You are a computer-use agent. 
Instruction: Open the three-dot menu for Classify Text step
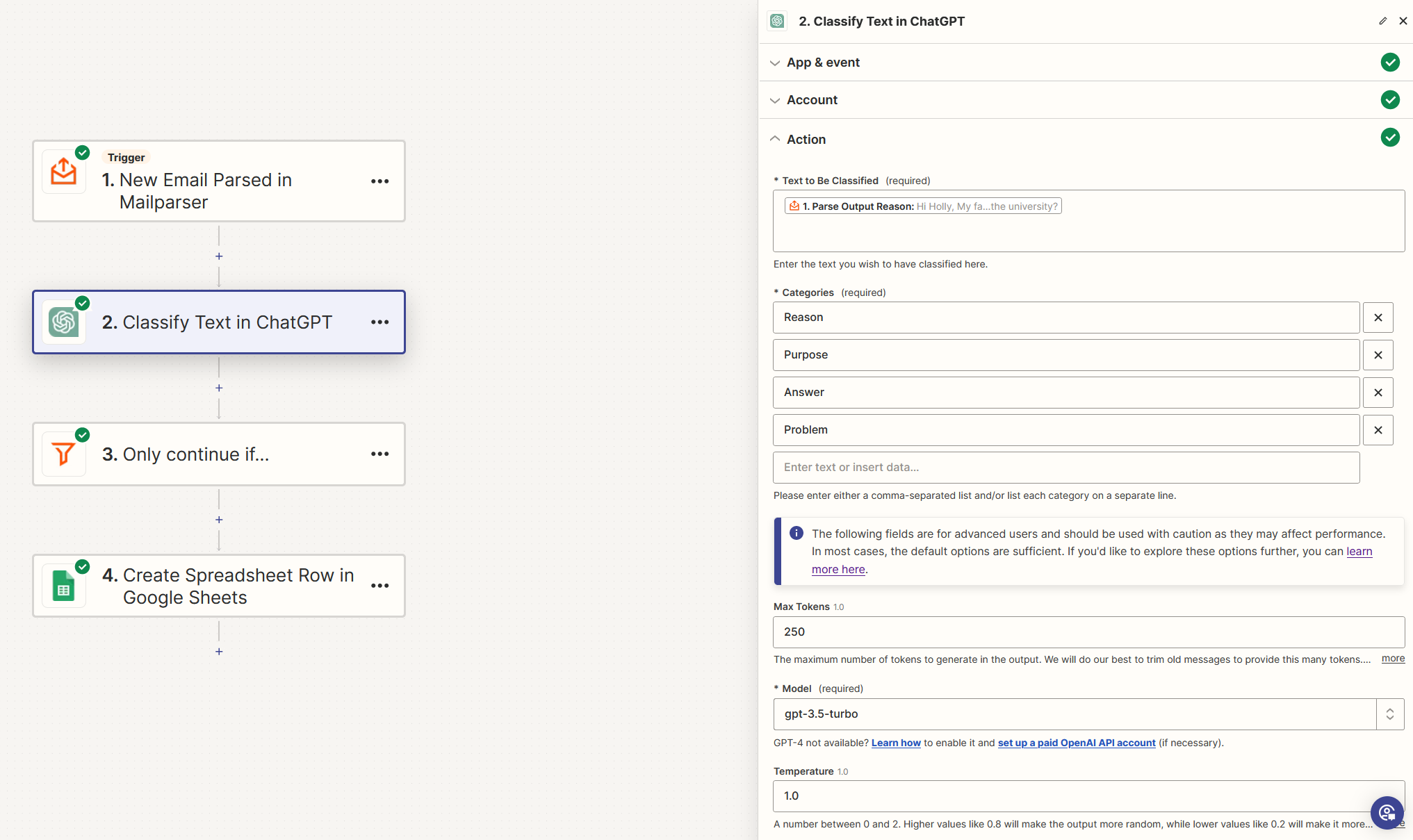(x=380, y=322)
